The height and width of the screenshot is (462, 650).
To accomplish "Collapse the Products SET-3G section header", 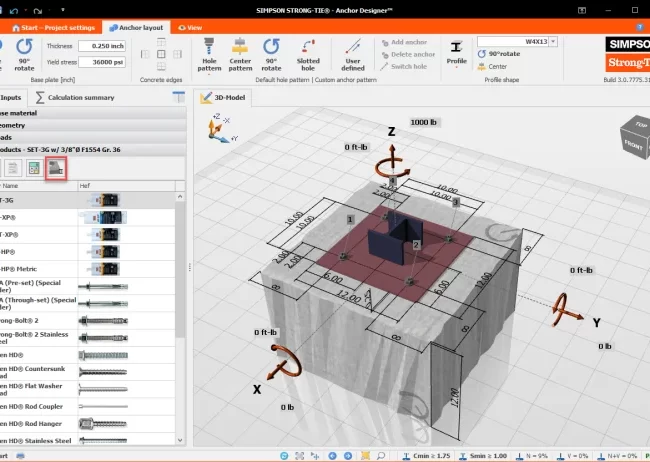I will pos(93,149).
